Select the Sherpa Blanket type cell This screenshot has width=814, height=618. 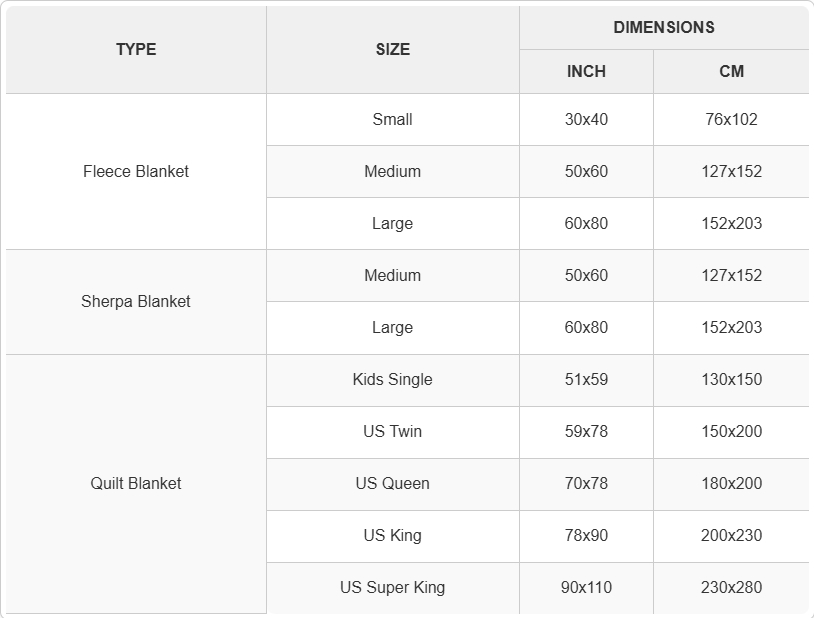(x=136, y=302)
